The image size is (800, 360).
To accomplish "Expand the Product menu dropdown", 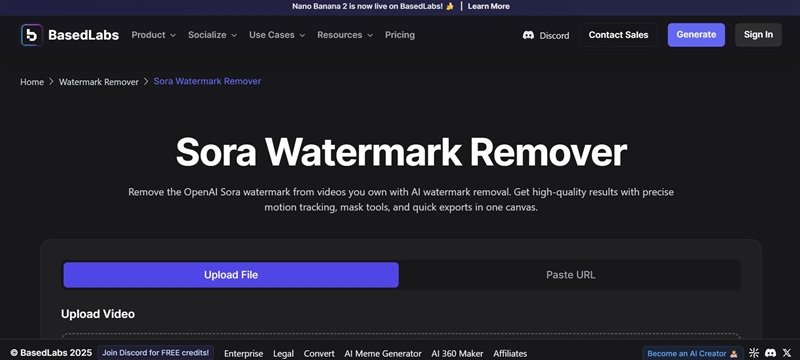I will 154,35.
